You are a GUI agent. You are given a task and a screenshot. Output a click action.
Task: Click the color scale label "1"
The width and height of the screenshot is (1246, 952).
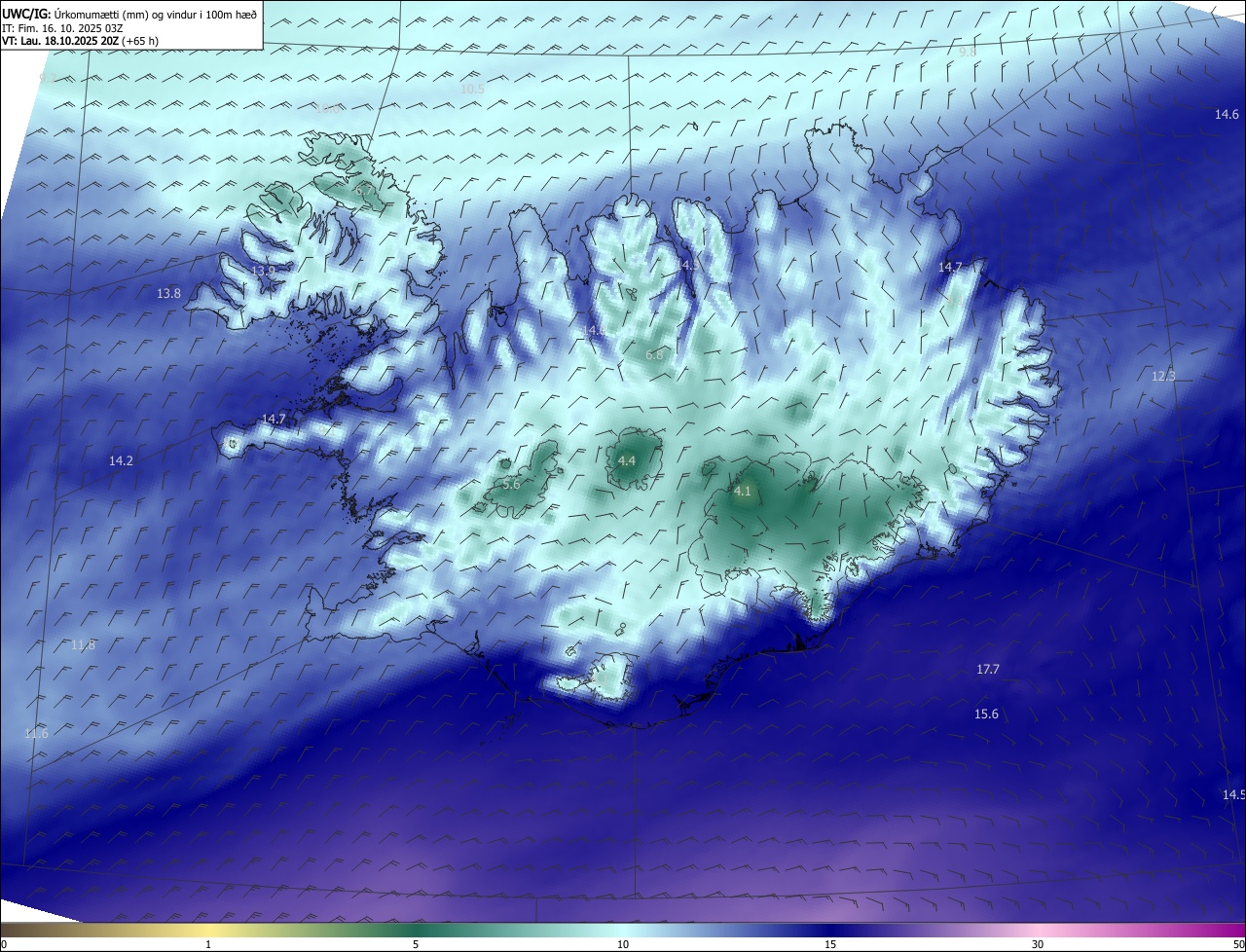208,944
